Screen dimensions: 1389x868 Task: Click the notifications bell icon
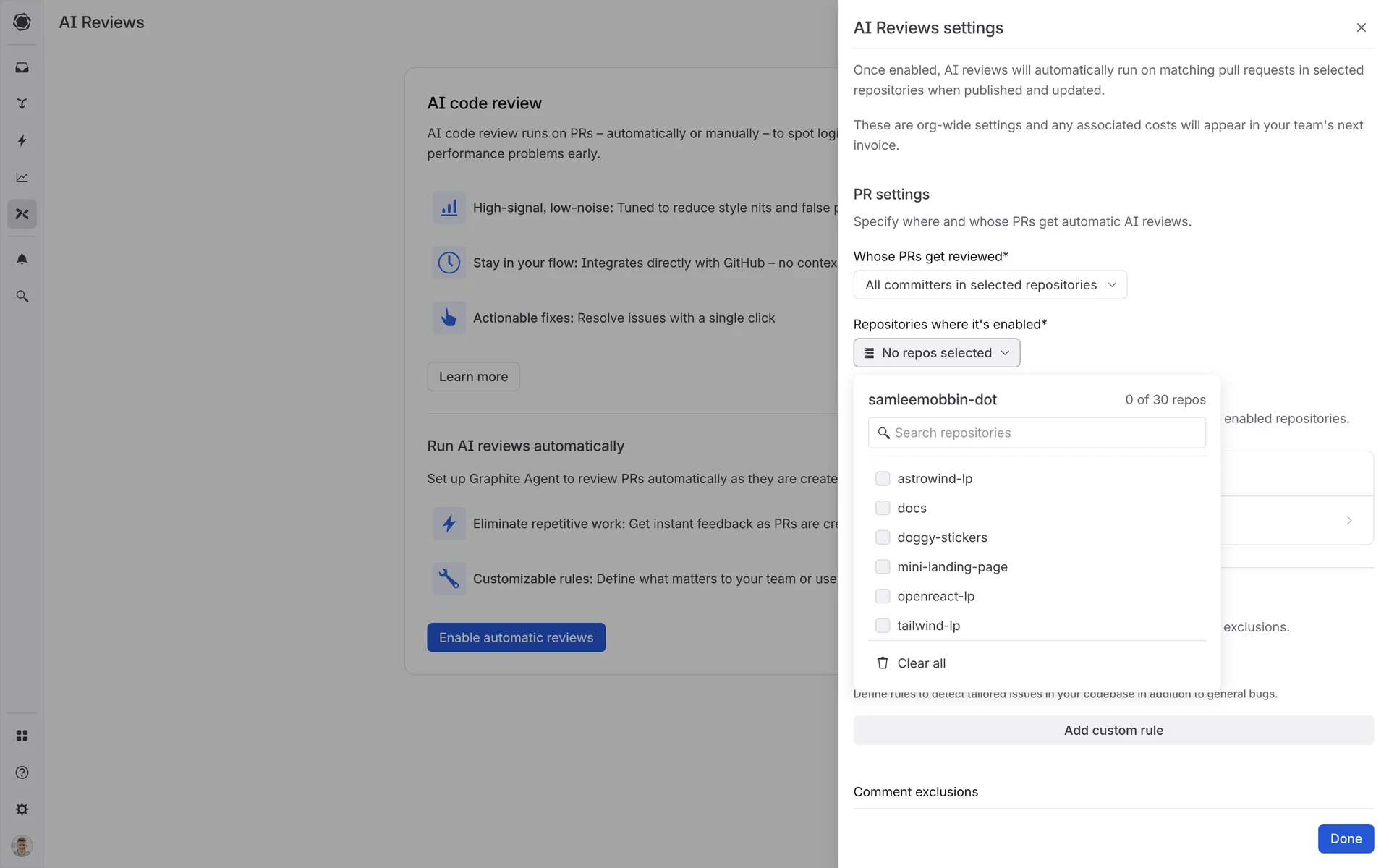(x=22, y=259)
